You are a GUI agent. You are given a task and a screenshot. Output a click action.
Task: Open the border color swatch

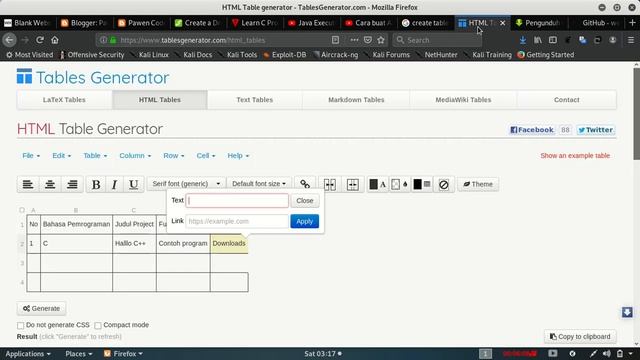tap(422, 184)
